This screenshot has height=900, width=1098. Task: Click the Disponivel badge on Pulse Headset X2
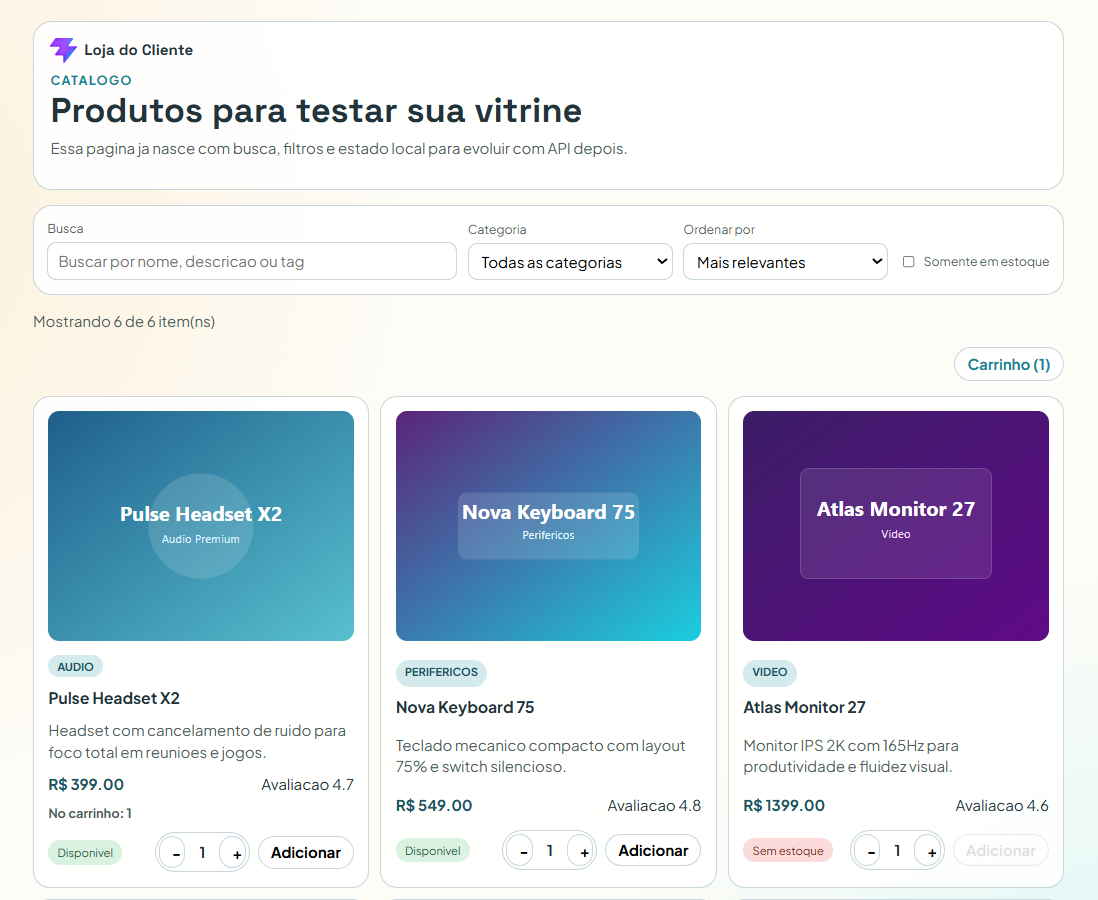[85, 853]
